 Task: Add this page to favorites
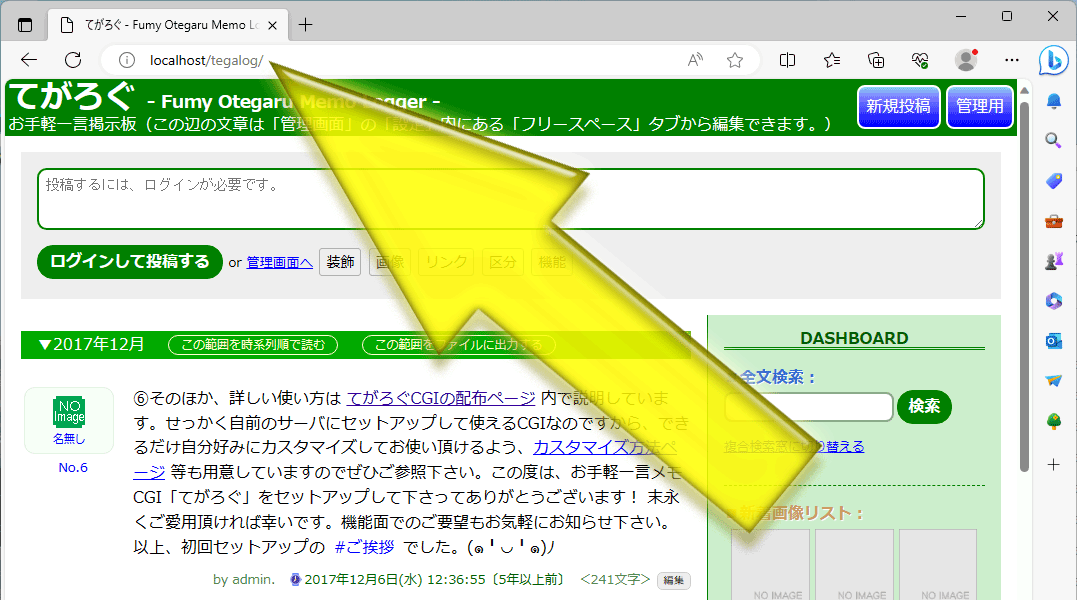(x=735, y=60)
